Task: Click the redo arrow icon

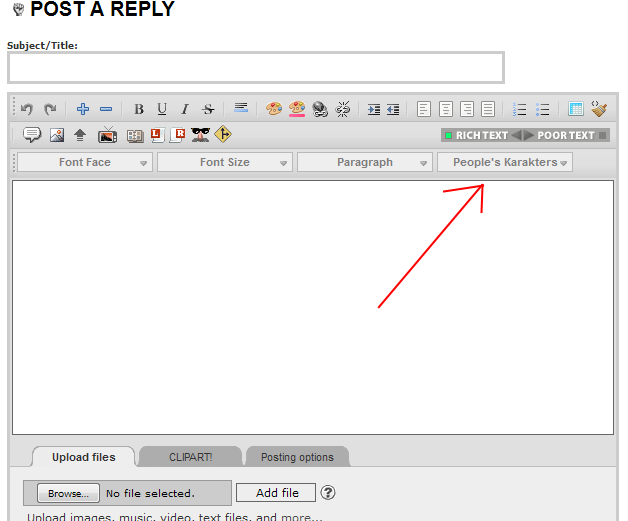Action: [x=50, y=109]
